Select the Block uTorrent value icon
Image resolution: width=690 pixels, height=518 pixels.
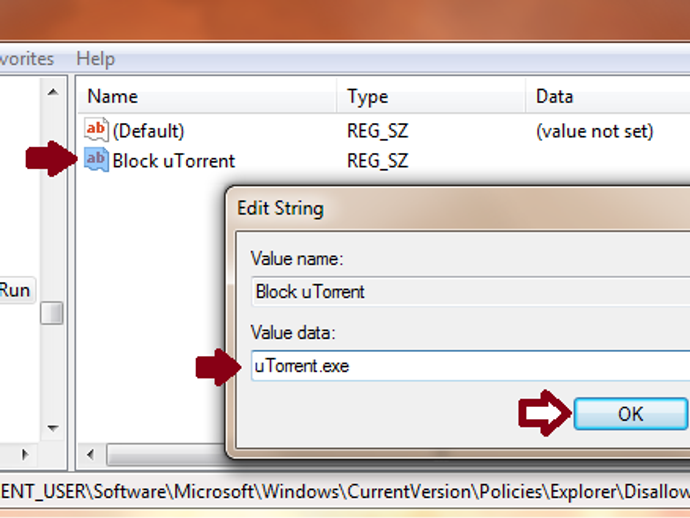click(x=96, y=160)
